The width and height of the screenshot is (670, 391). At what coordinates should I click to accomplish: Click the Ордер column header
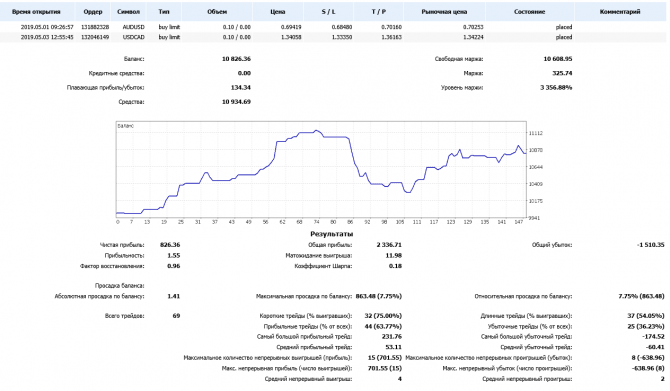click(x=93, y=12)
